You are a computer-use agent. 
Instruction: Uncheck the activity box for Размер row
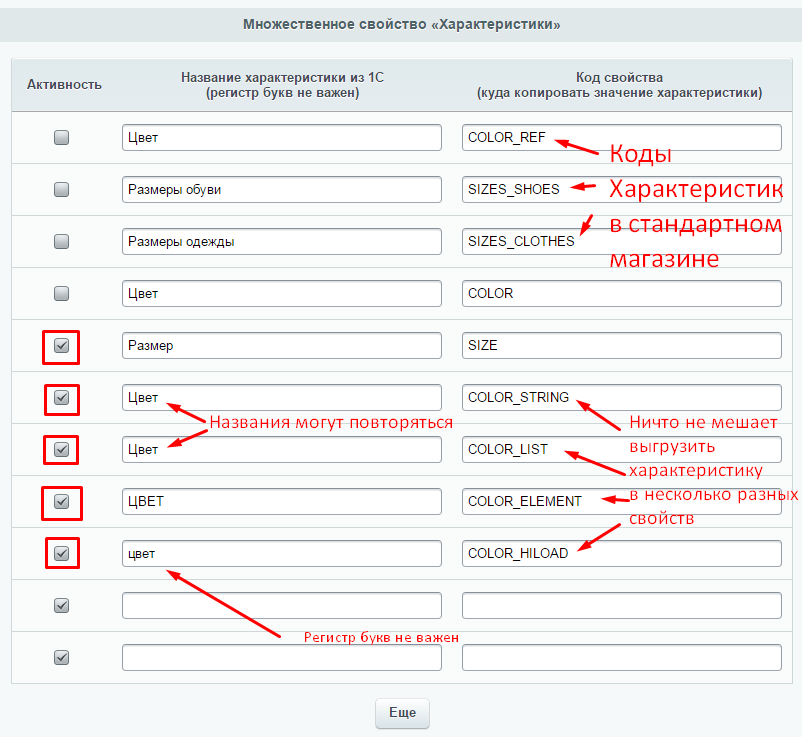(61, 346)
